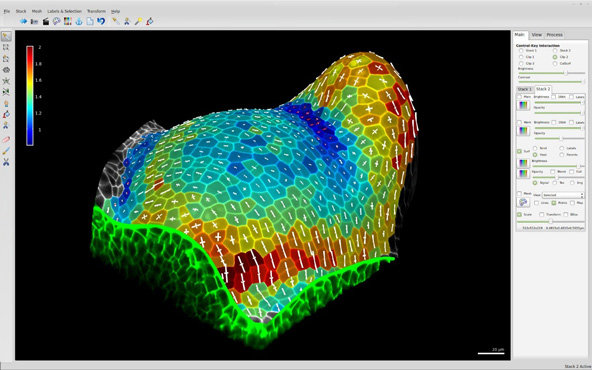Click the paint bucket icon in the top toolbar

click(150, 22)
